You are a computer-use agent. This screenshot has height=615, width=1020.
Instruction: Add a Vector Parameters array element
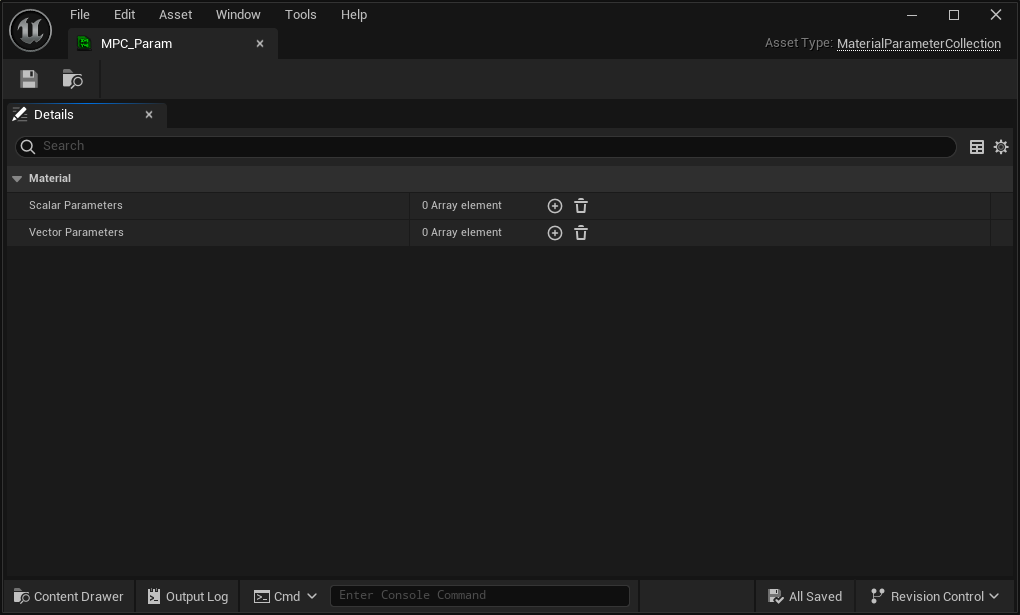pyautogui.click(x=555, y=233)
